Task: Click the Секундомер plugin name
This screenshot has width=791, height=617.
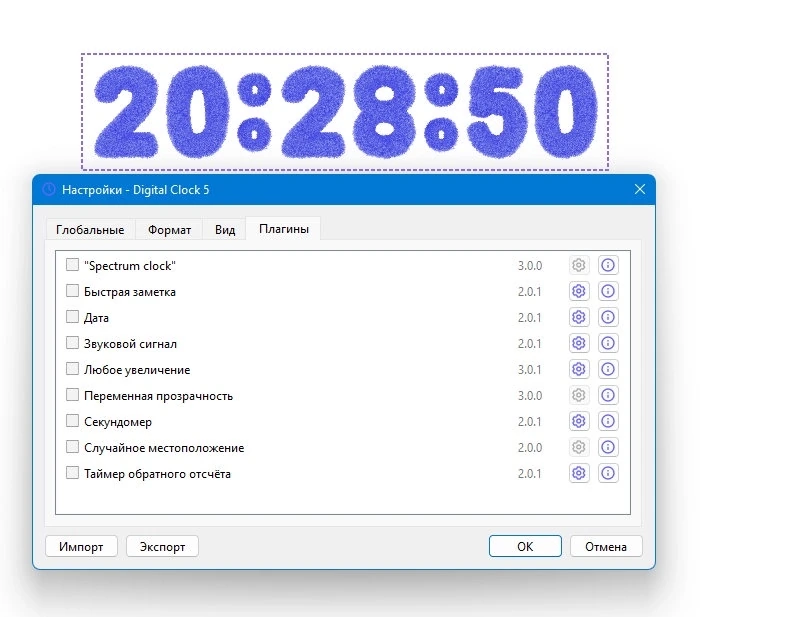Action: point(118,422)
